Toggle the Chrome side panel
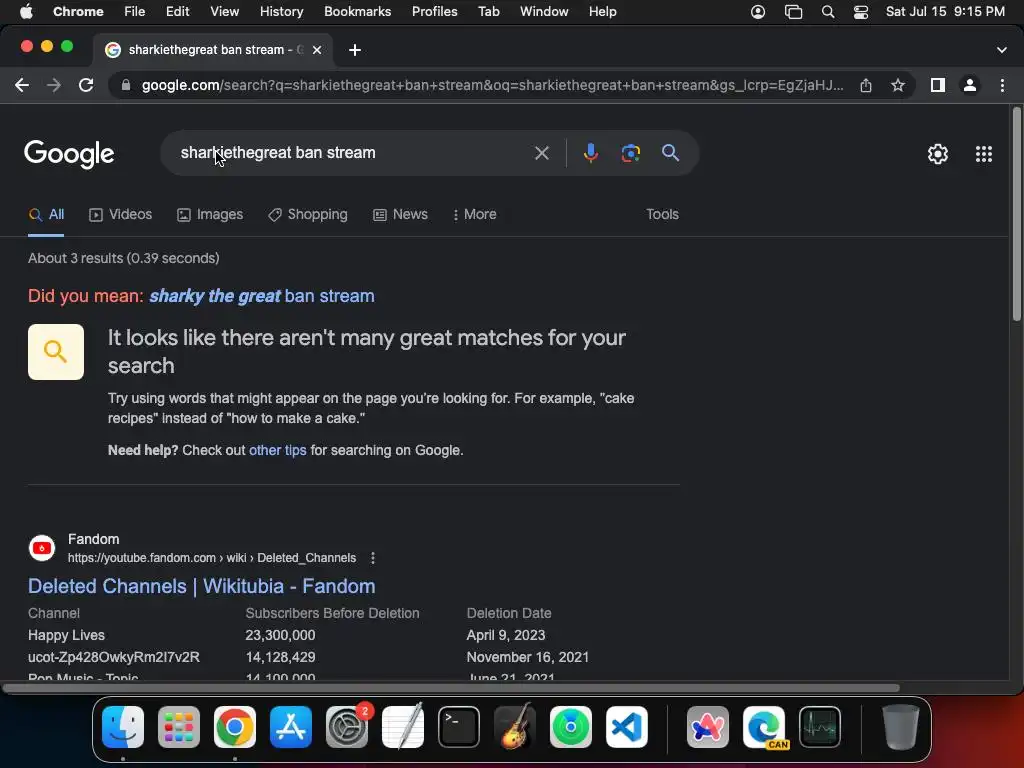Viewport: 1024px width, 768px height. (938, 86)
